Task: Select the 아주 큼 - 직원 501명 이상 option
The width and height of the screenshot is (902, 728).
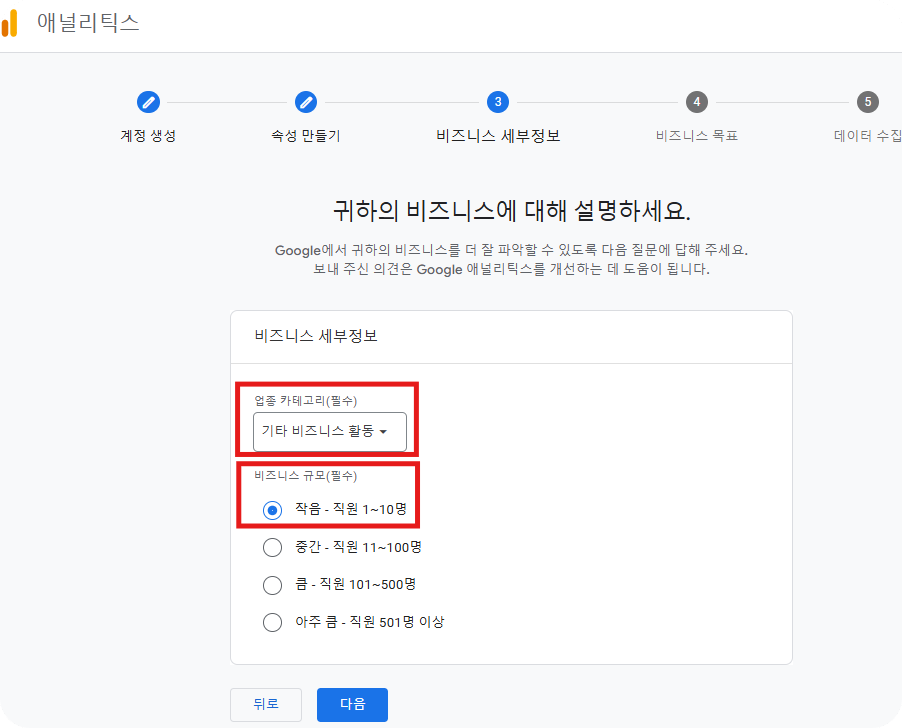Action: pyautogui.click(x=272, y=621)
